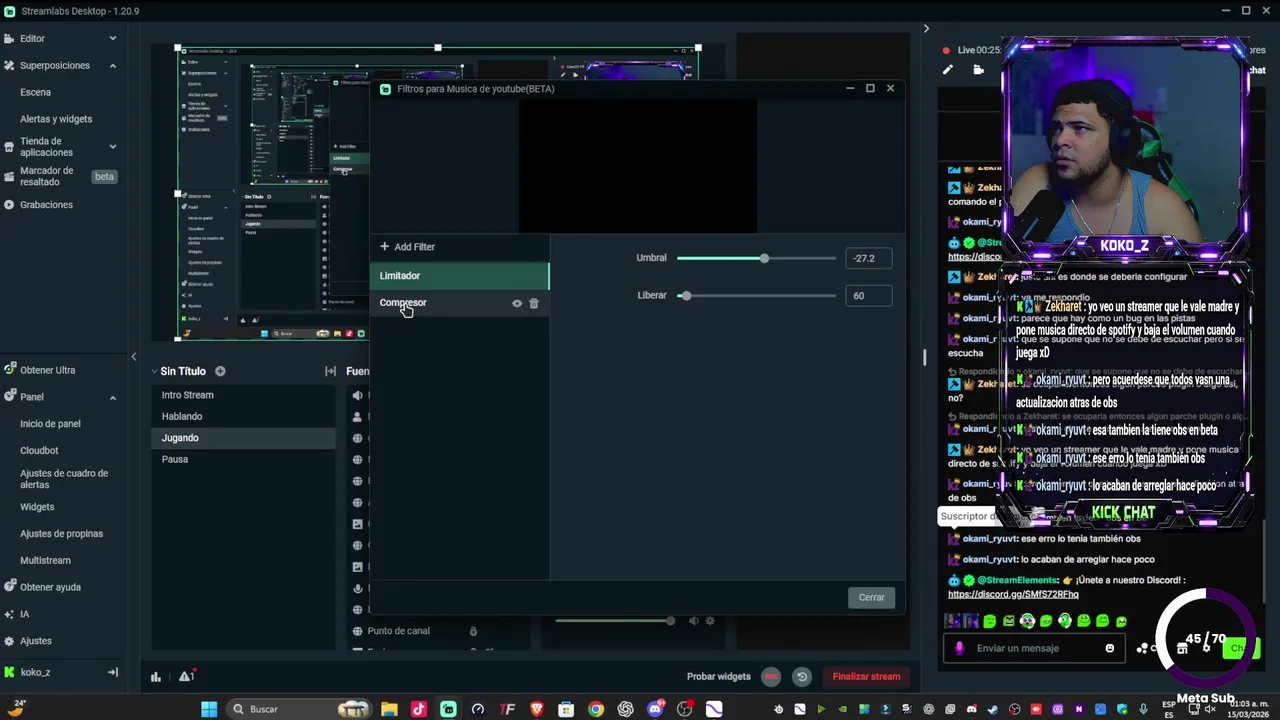Open Grabaciones in sidebar
The height and width of the screenshot is (720, 1280).
pyautogui.click(x=46, y=205)
